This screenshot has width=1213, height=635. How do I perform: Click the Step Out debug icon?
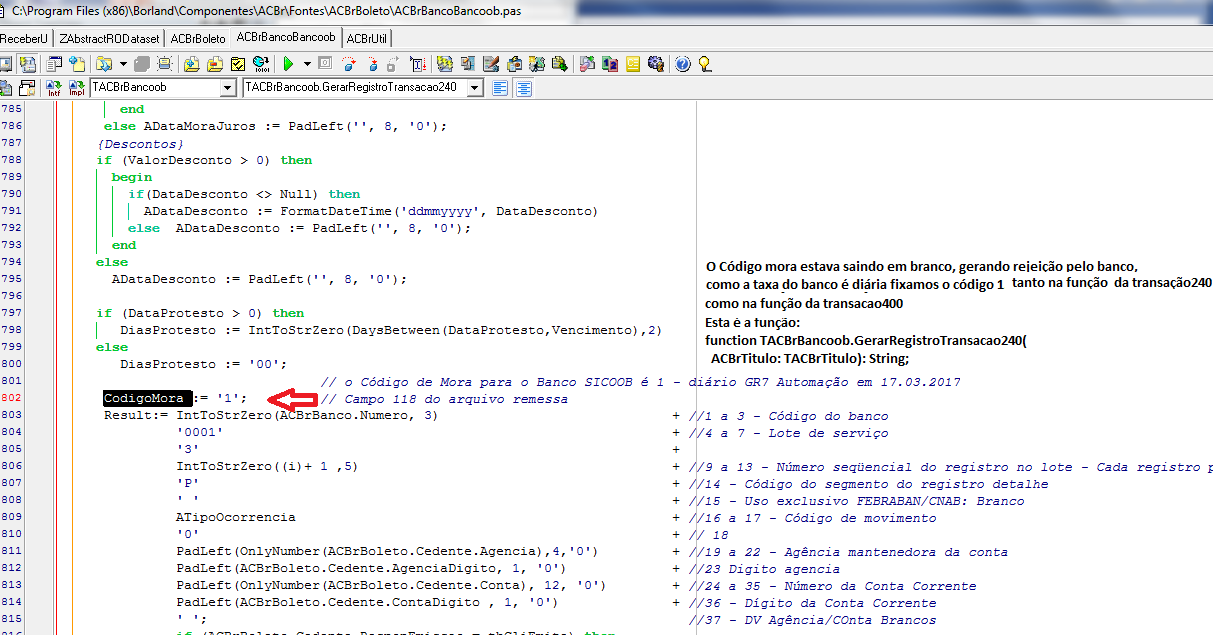tap(393, 64)
